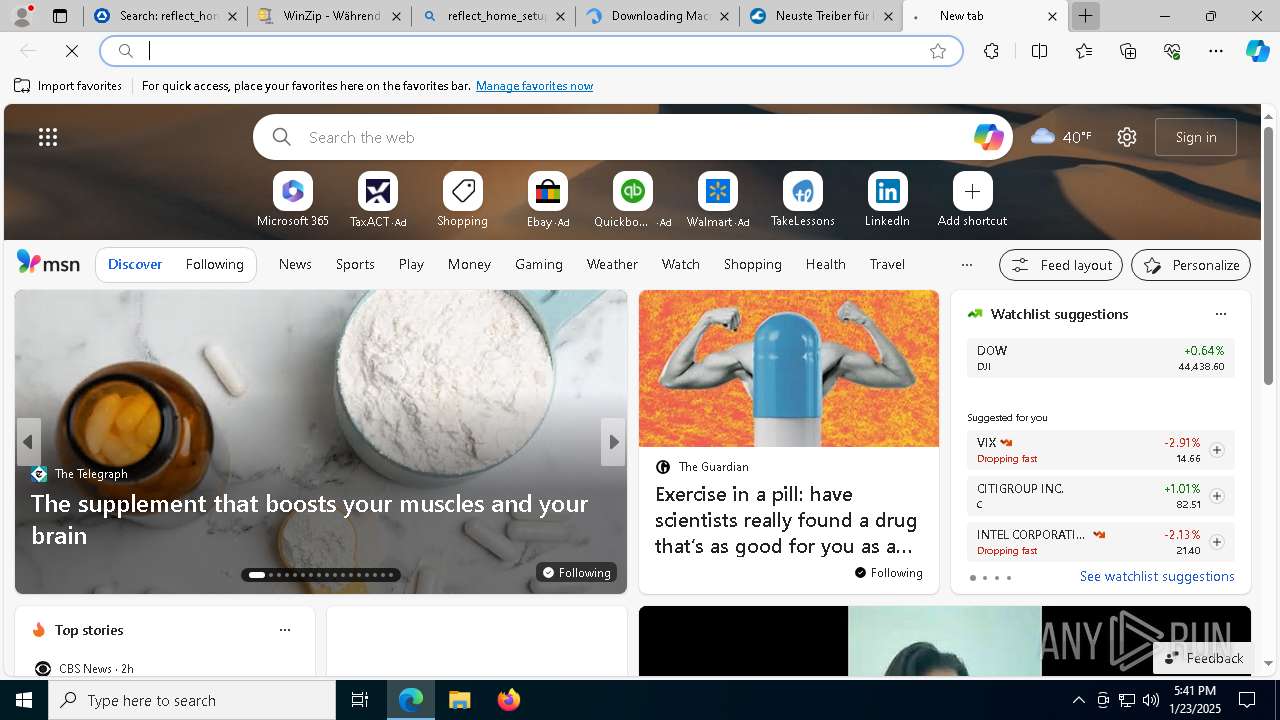Open Feedback button
This screenshot has width=1280, height=720.
(x=1203, y=658)
